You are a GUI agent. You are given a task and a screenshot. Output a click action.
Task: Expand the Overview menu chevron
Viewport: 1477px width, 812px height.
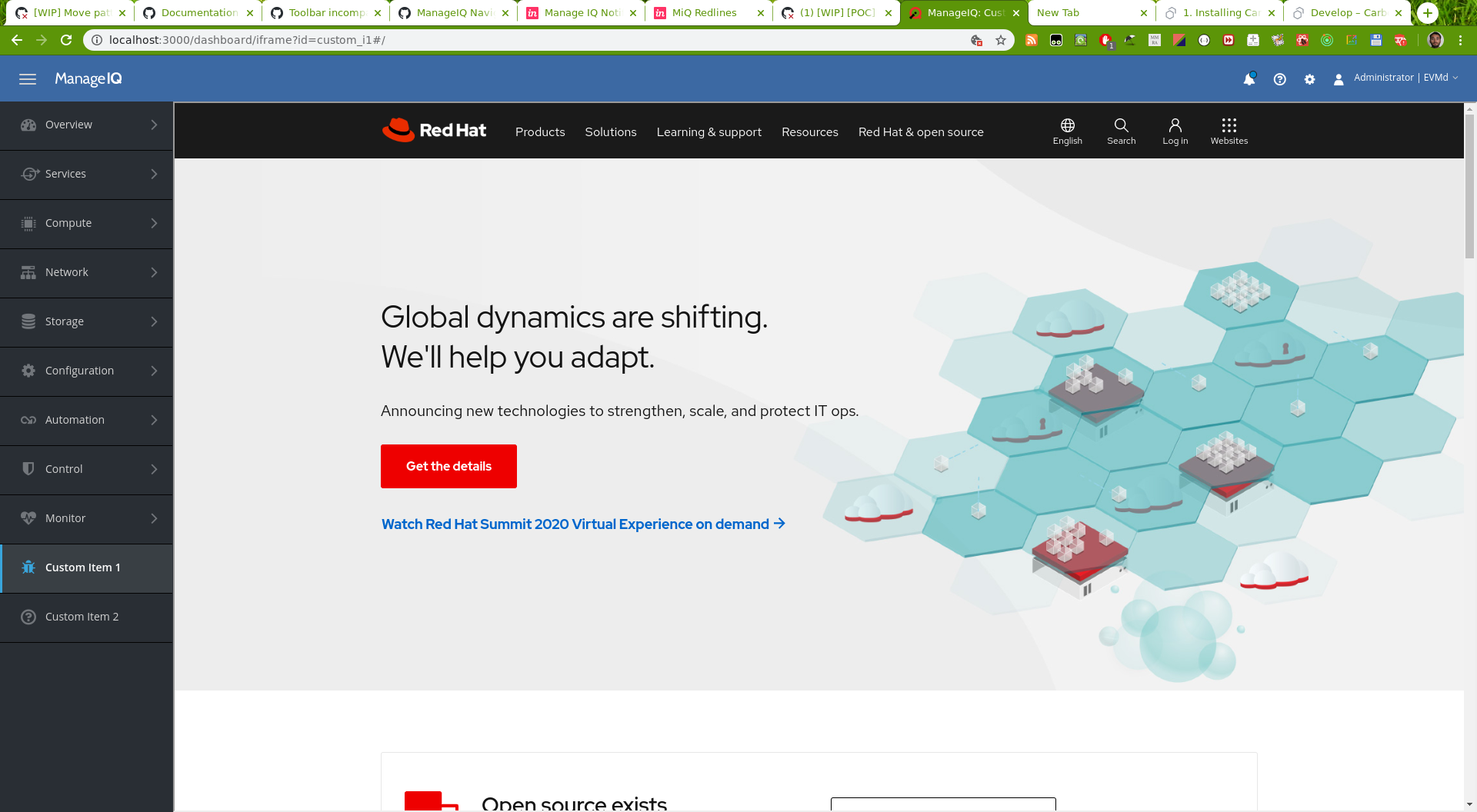point(154,125)
